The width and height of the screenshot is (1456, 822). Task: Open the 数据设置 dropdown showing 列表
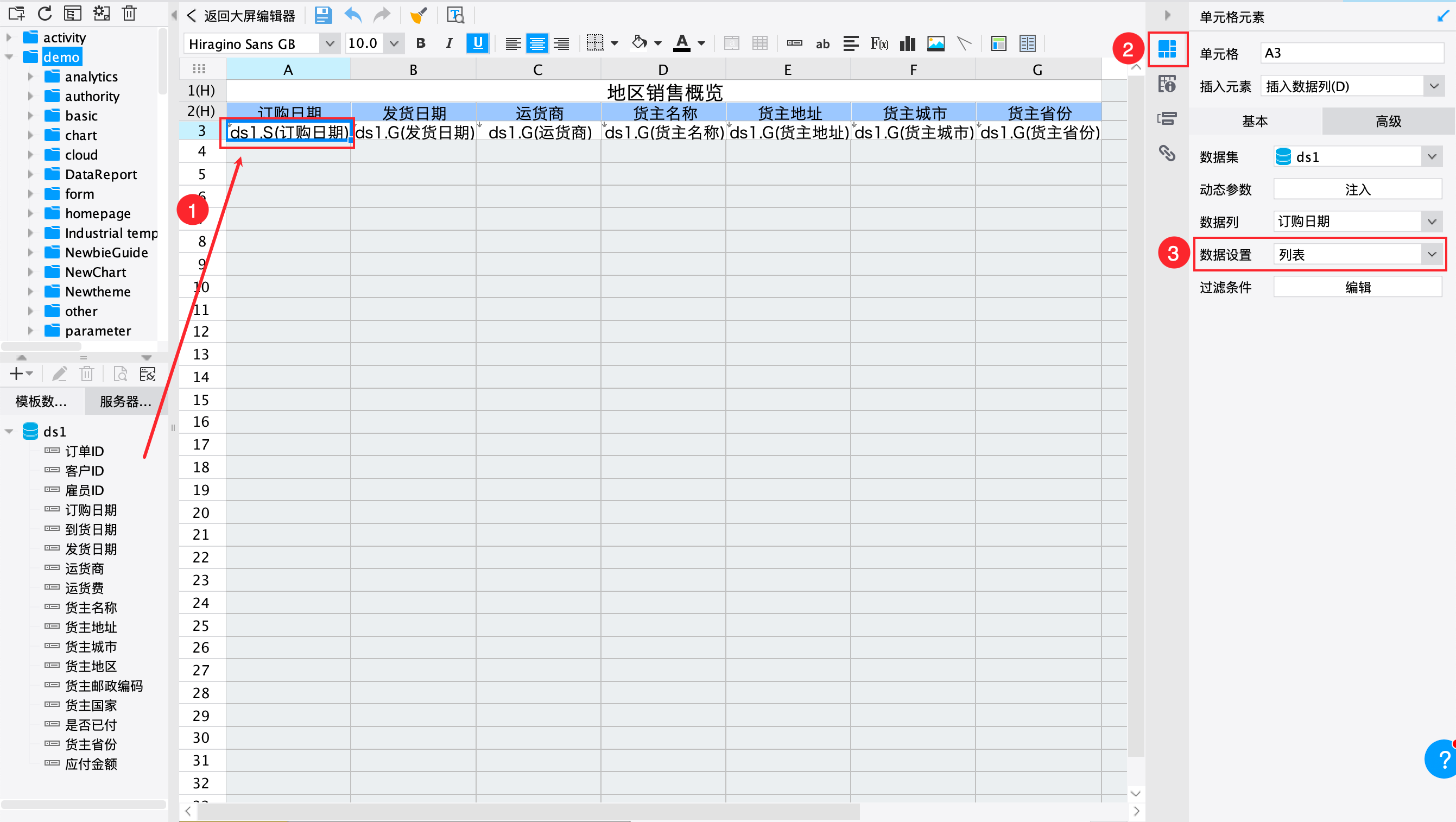click(1357, 255)
